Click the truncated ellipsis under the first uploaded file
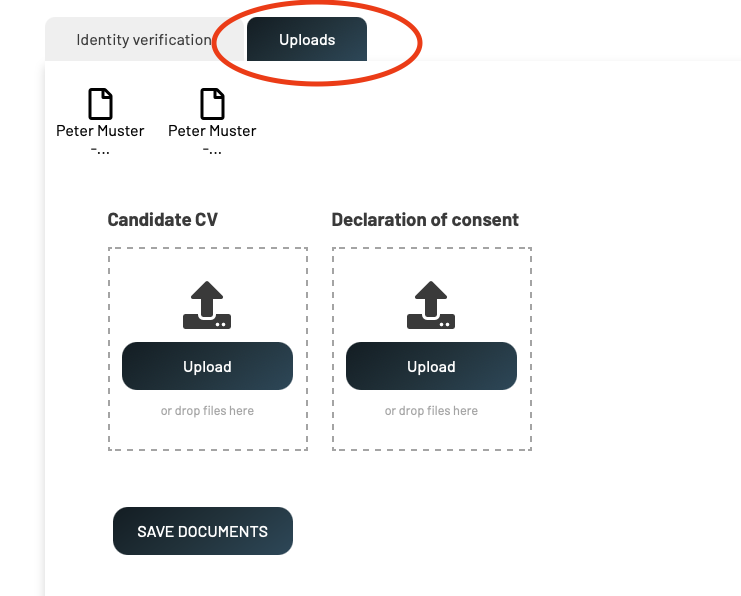Image resolution: width=741 pixels, height=596 pixels. point(100,150)
